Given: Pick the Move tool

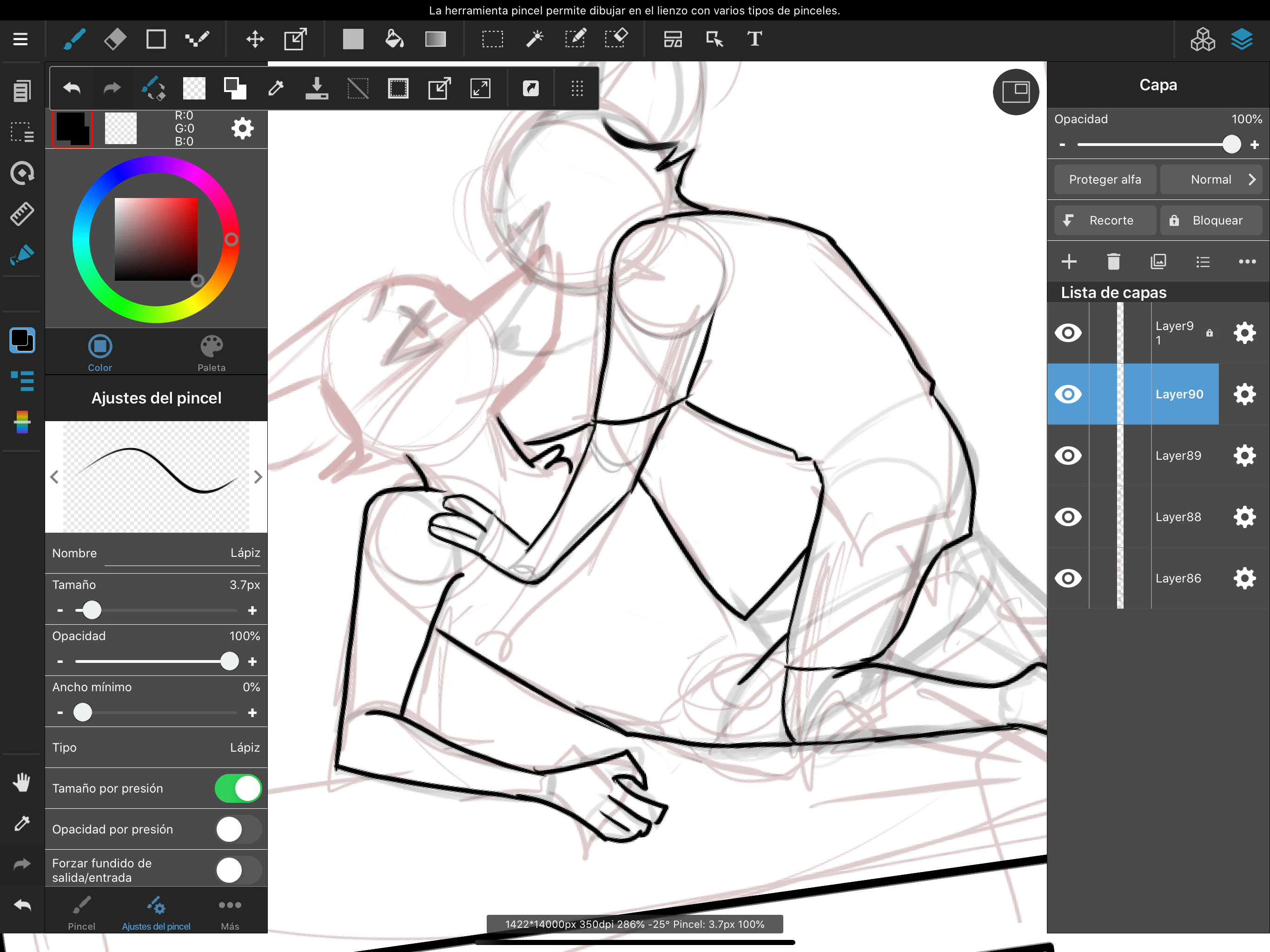Looking at the screenshot, I should [255, 39].
